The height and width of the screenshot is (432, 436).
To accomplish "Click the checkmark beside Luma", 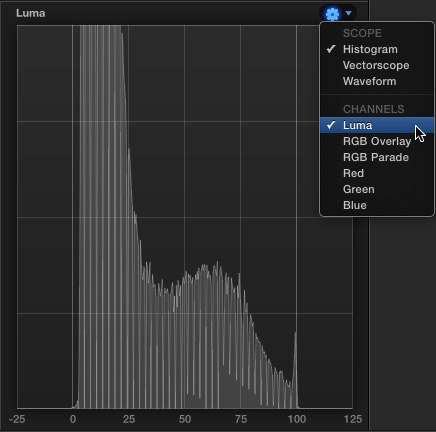I will point(331,125).
